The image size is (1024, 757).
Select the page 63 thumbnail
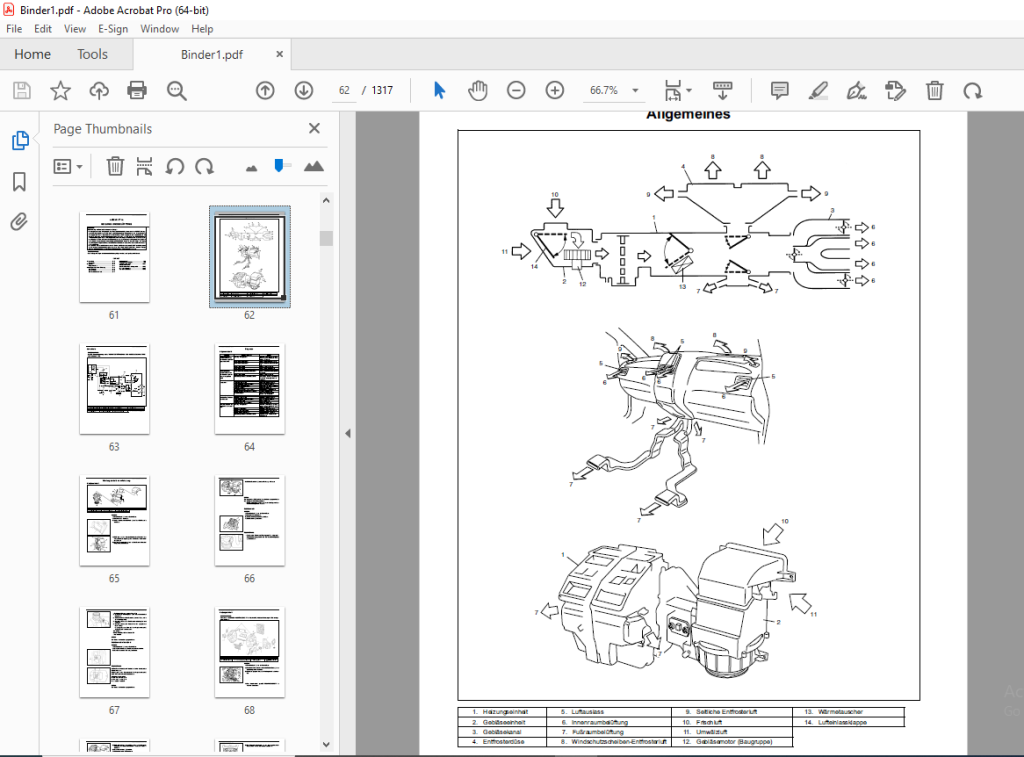114,389
